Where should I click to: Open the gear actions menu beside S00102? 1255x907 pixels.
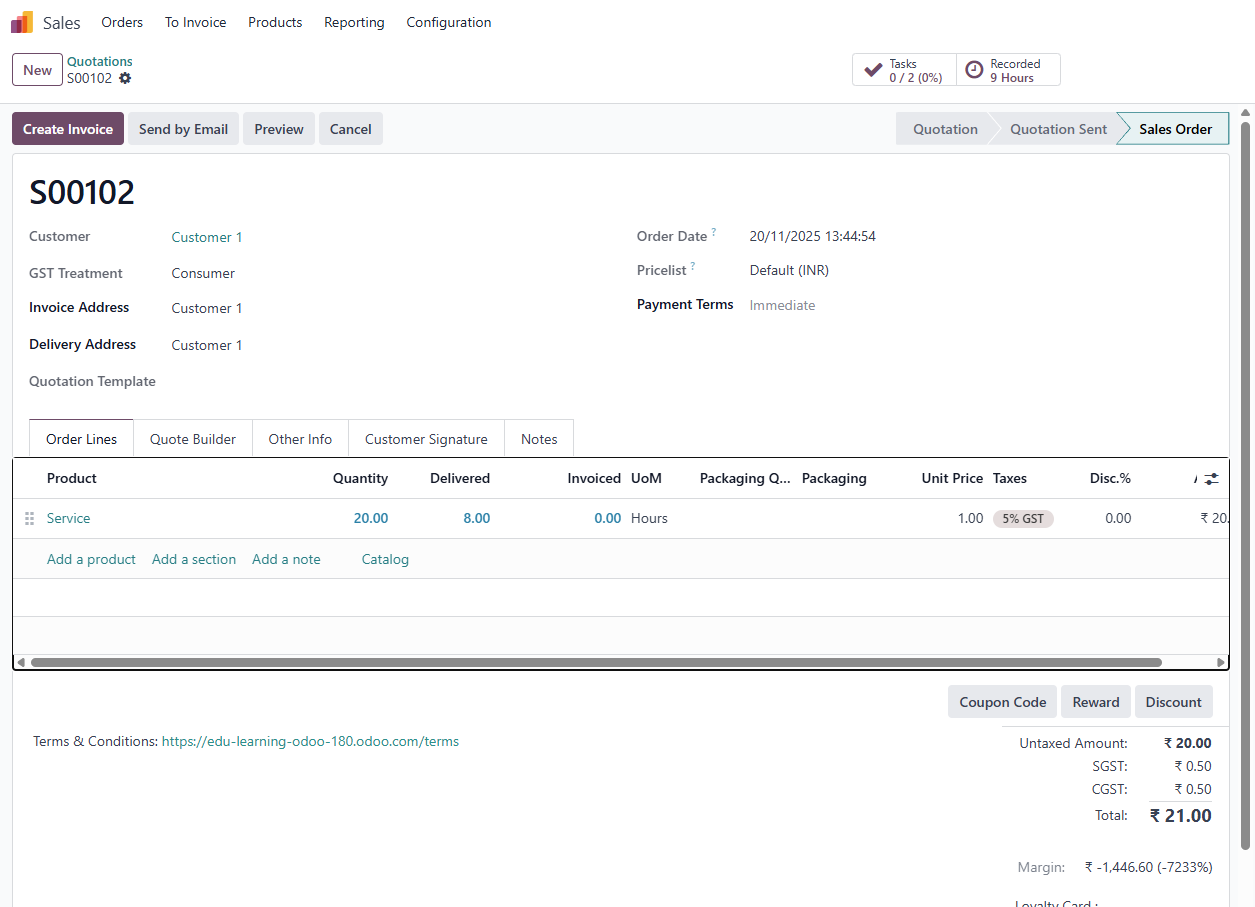click(x=125, y=78)
